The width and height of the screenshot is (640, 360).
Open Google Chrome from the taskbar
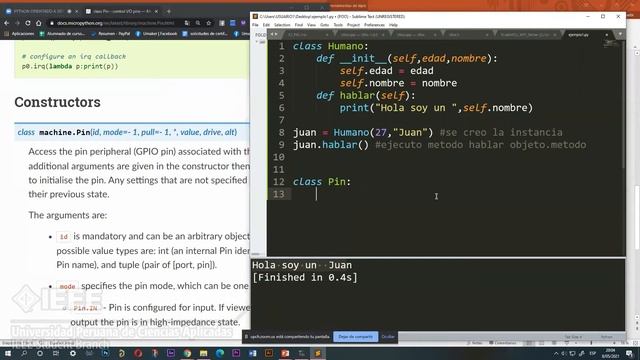tap(187, 353)
